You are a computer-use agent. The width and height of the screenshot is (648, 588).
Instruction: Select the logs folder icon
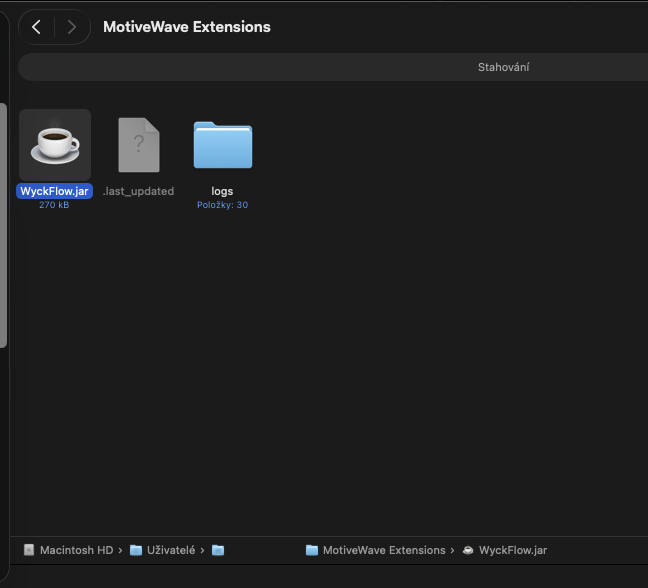[223, 145]
